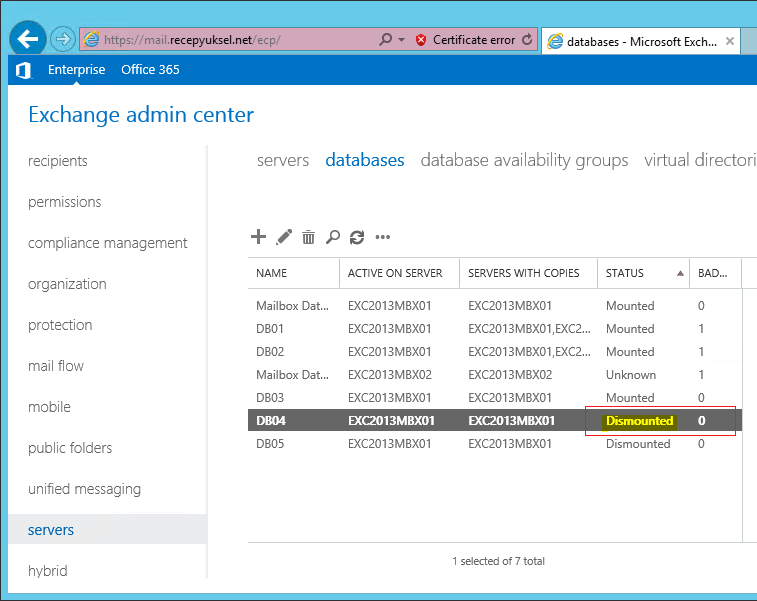Click the Office logo icon
This screenshot has width=757, height=601.
[23, 70]
